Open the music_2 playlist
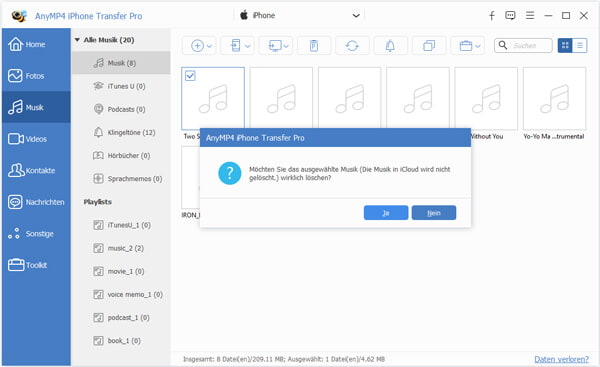 coord(121,248)
